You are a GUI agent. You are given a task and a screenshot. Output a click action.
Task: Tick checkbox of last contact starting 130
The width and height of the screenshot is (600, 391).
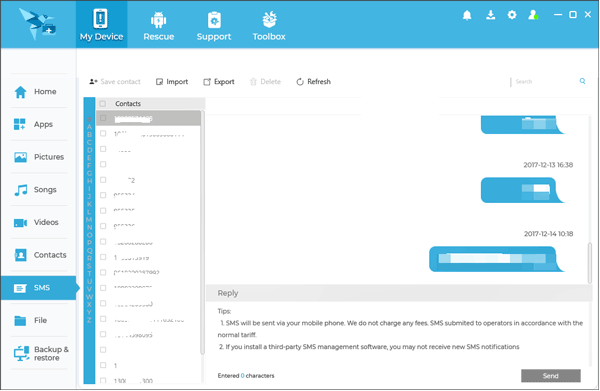pos(103,380)
